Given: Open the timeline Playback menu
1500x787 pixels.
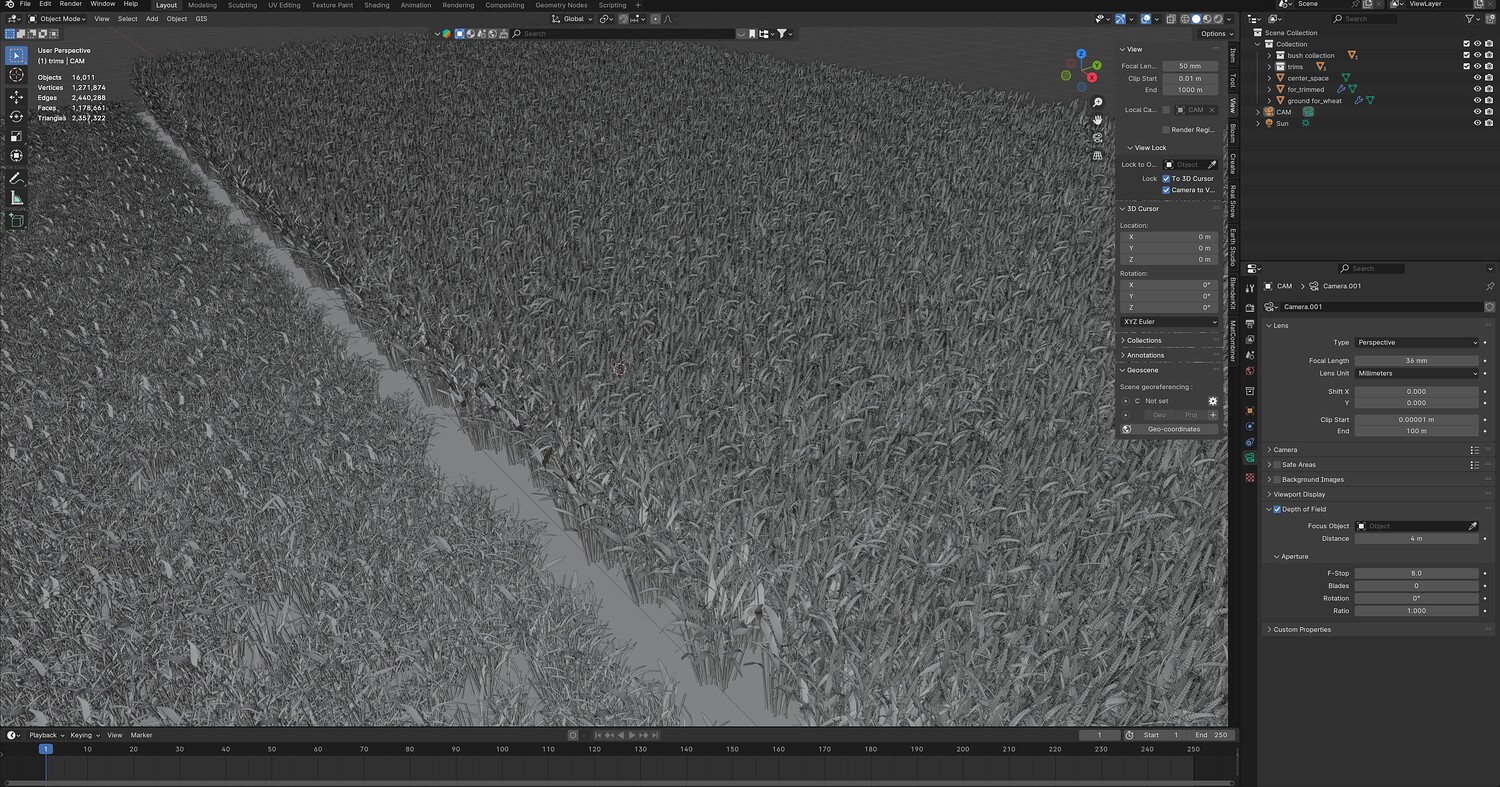Looking at the screenshot, I should [46, 735].
